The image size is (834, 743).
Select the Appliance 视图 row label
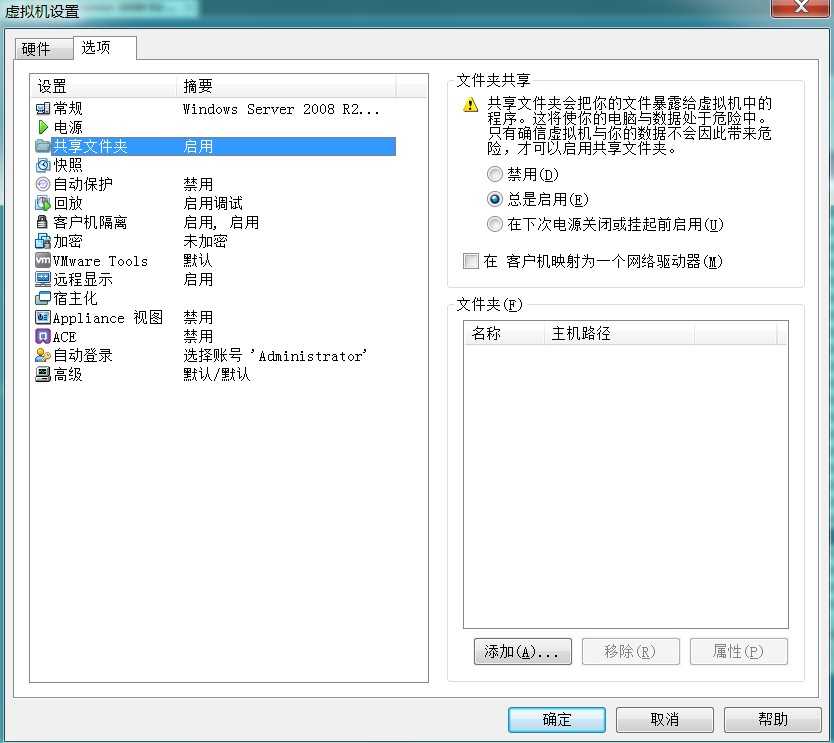pos(107,318)
